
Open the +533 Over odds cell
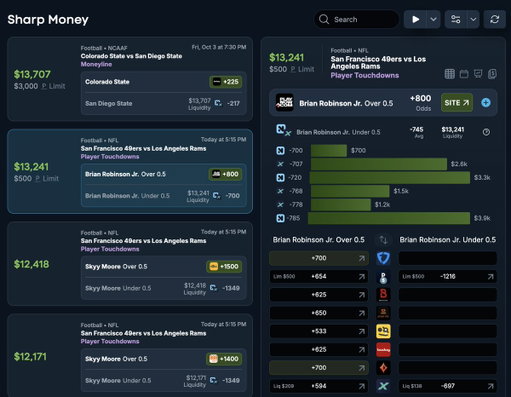[319, 331]
